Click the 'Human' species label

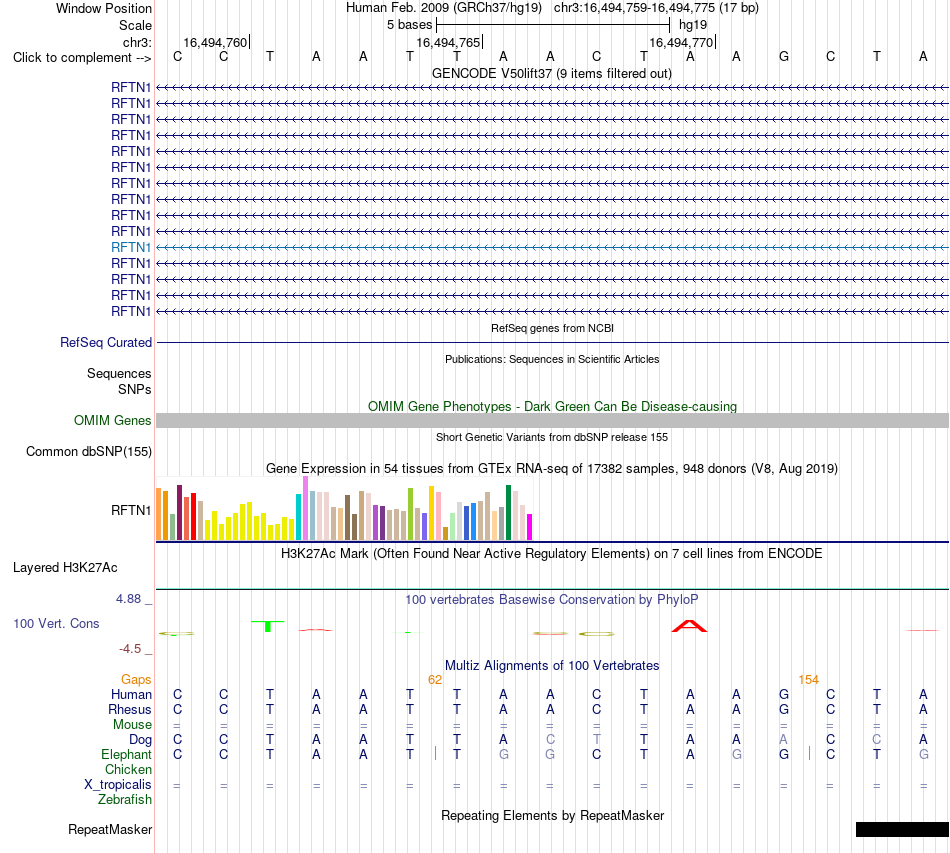click(131, 694)
